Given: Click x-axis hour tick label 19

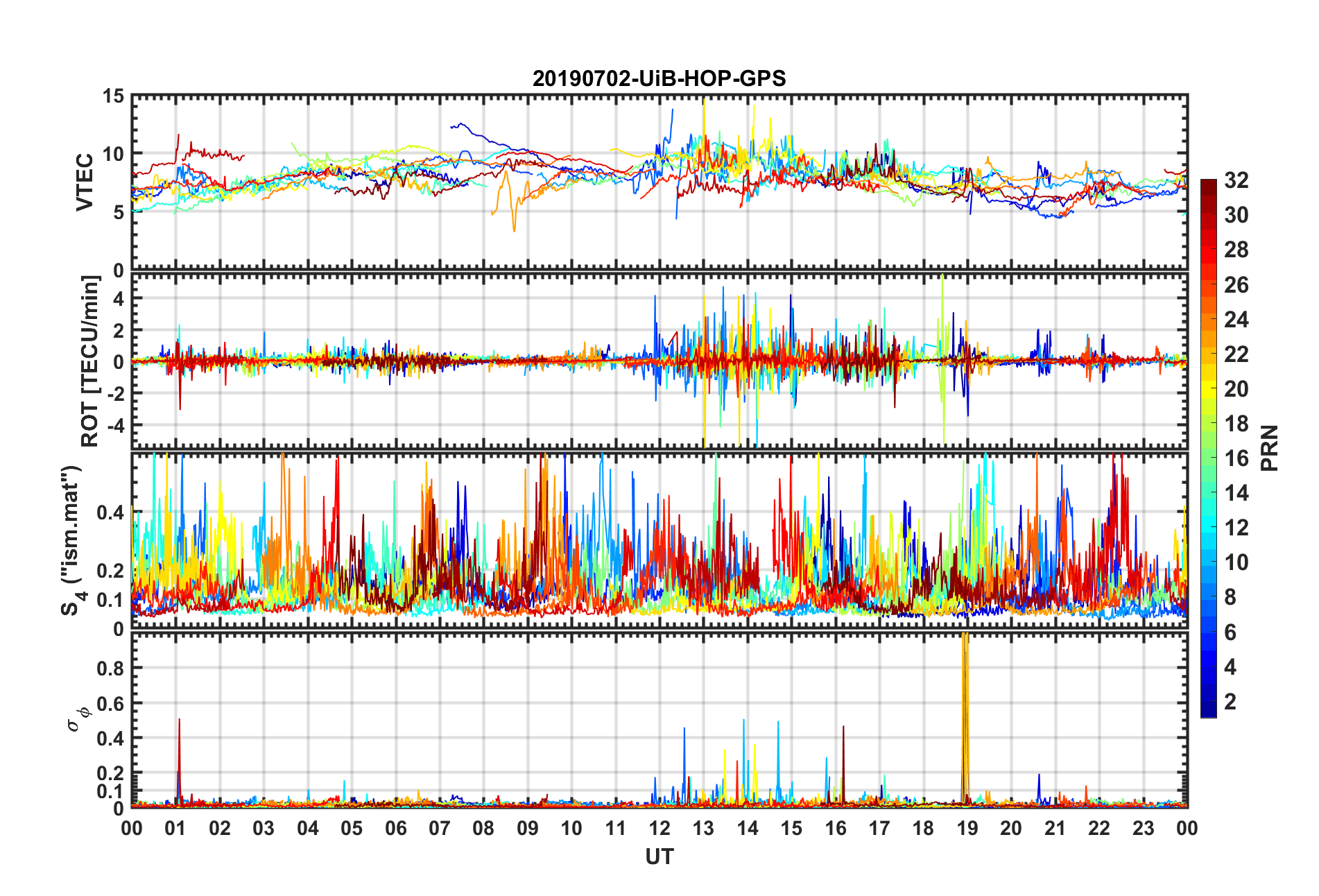Looking at the screenshot, I should tap(967, 828).
